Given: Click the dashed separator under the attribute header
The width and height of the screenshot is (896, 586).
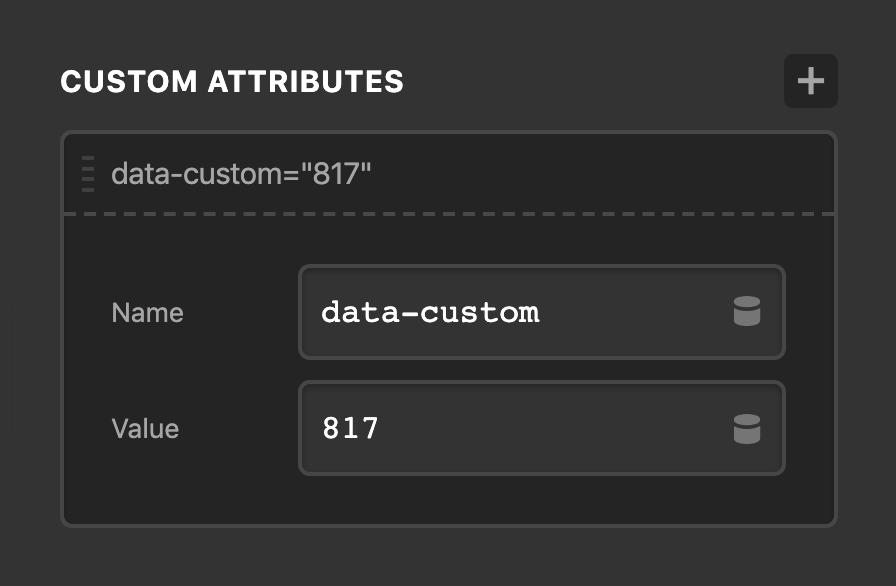Looking at the screenshot, I should pyautogui.click(x=448, y=212).
